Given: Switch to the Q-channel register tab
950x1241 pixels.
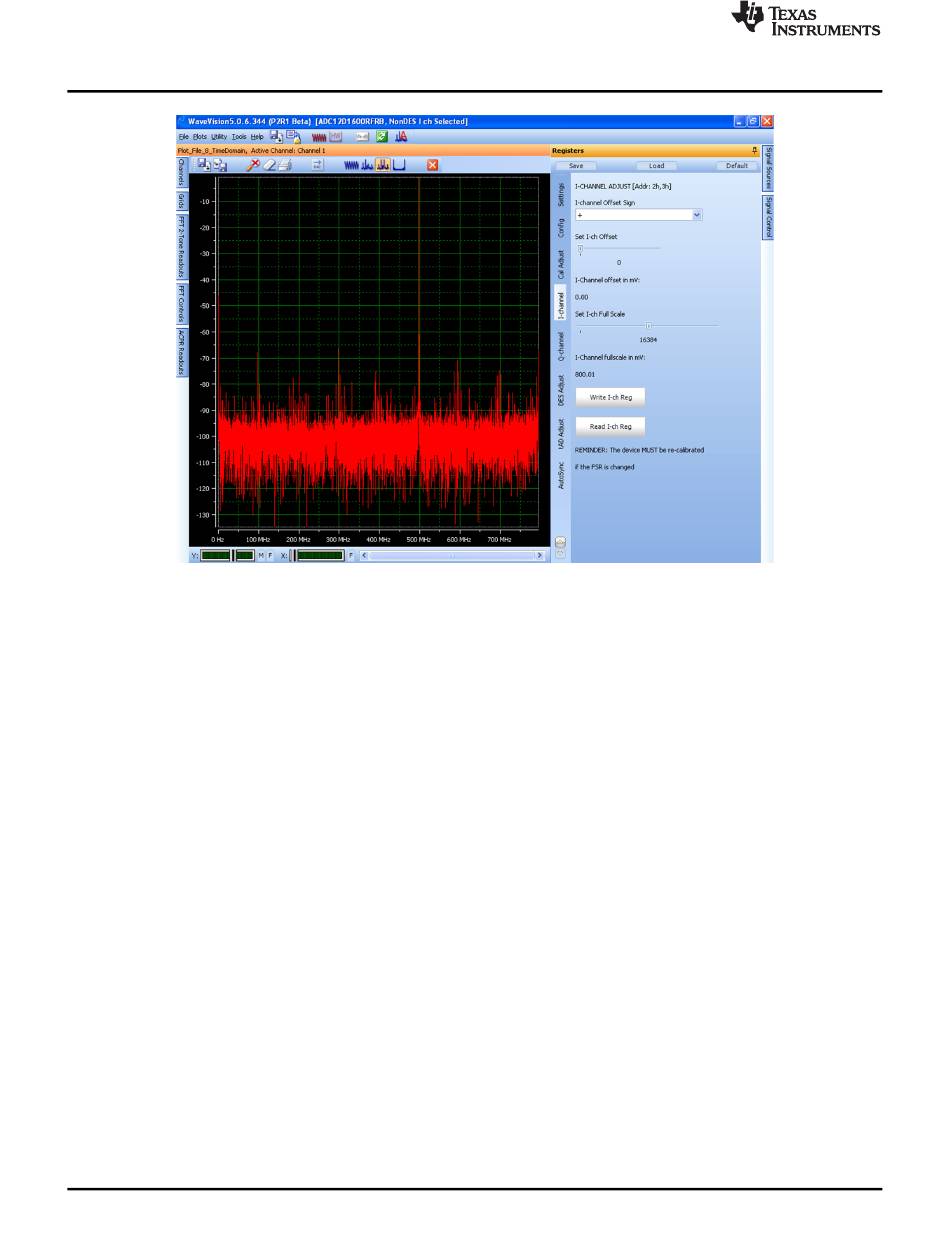Looking at the screenshot, I should [x=561, y=345].
